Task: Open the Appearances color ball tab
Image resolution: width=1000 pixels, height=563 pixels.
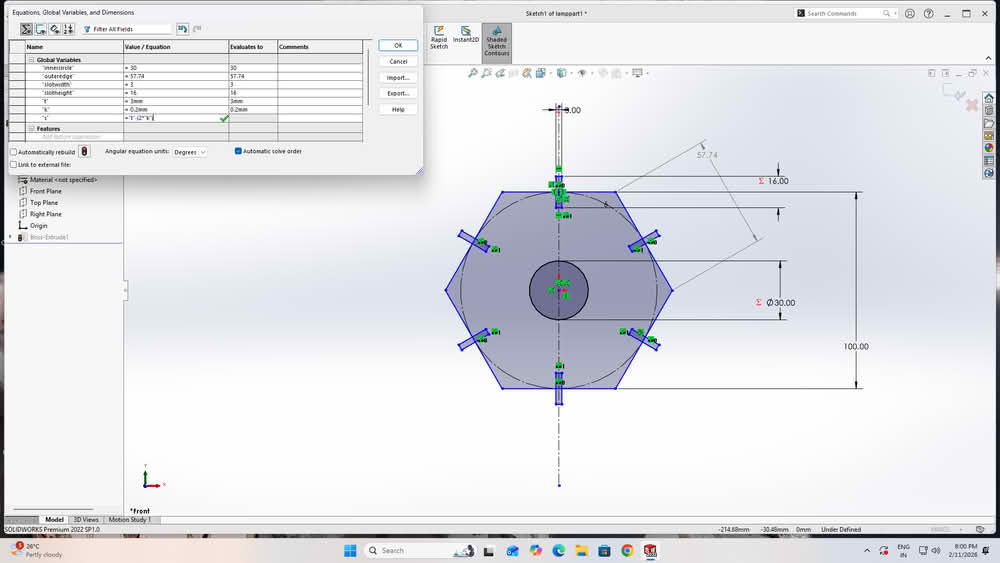Action: [989, 148]
